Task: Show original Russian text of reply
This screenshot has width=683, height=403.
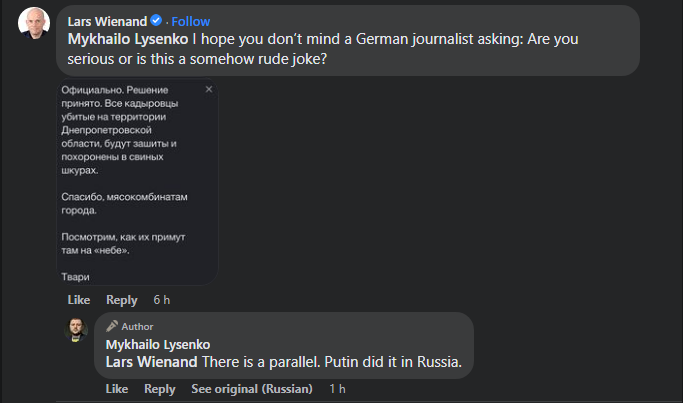Action: (252, 389)
